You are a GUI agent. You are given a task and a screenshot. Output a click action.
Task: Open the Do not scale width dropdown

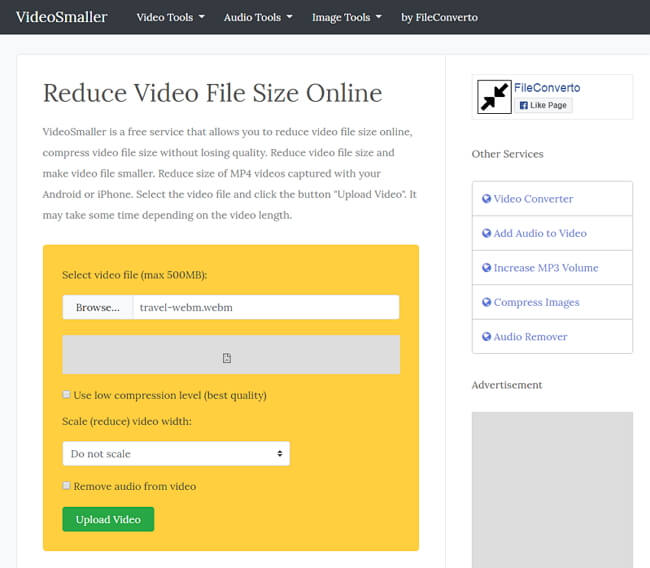coord(176,454)
